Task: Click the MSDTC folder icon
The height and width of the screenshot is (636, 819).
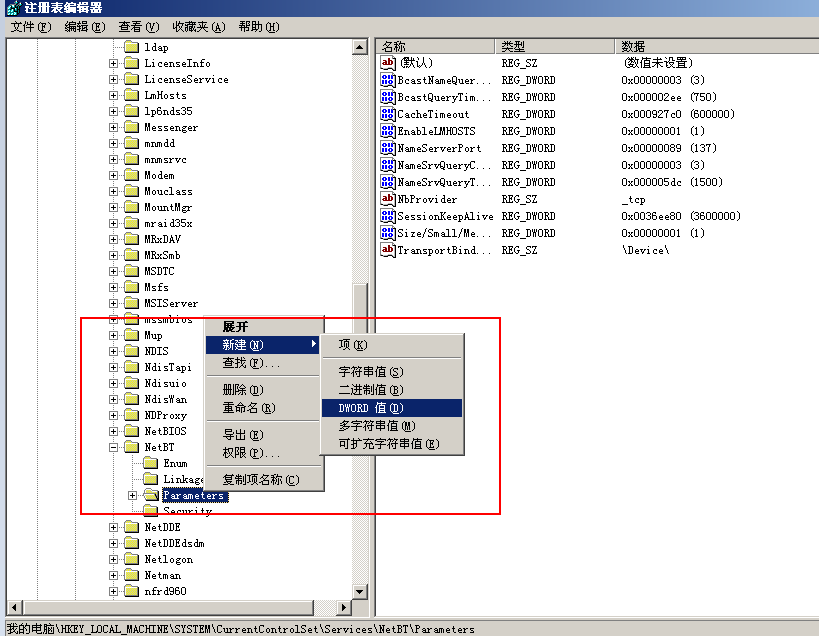Action: (x=132, y=272)
